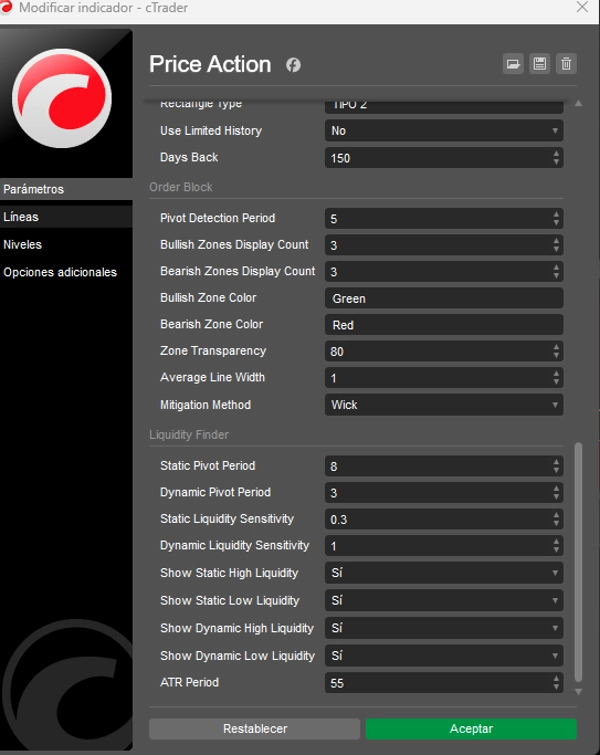Click scroll down arrow at bottom of parameter list
Image resolution: width=600 pixels, height=755 pixels.
[578, 691]
